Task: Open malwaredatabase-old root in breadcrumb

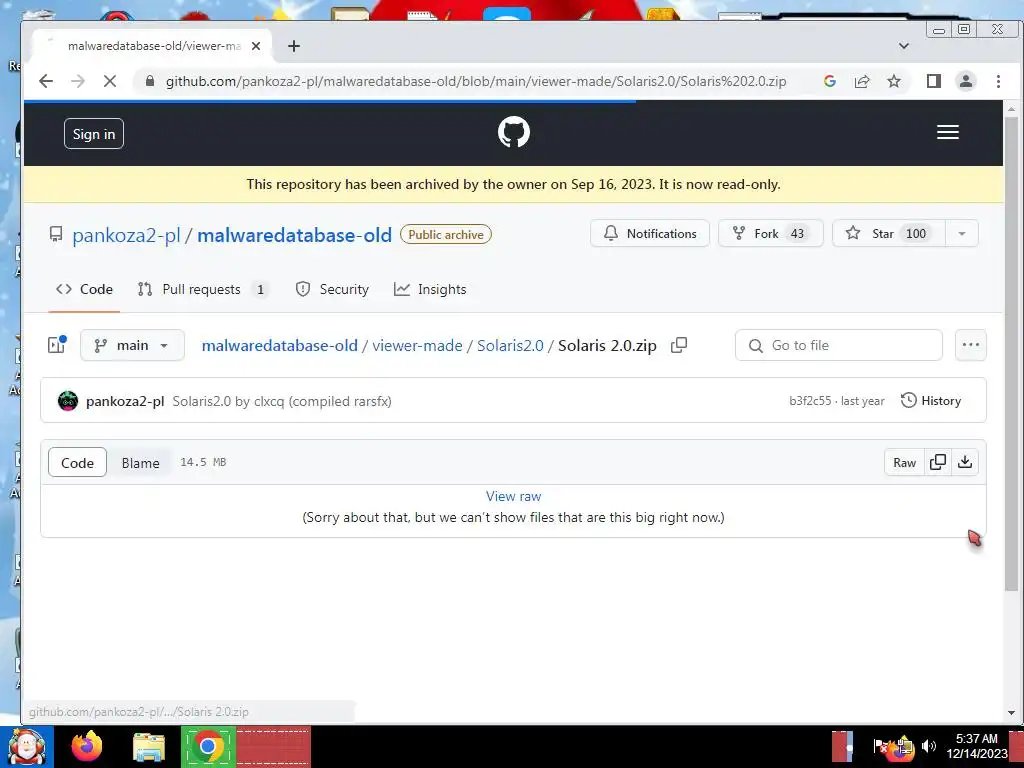Action: (x=280, y=345)
